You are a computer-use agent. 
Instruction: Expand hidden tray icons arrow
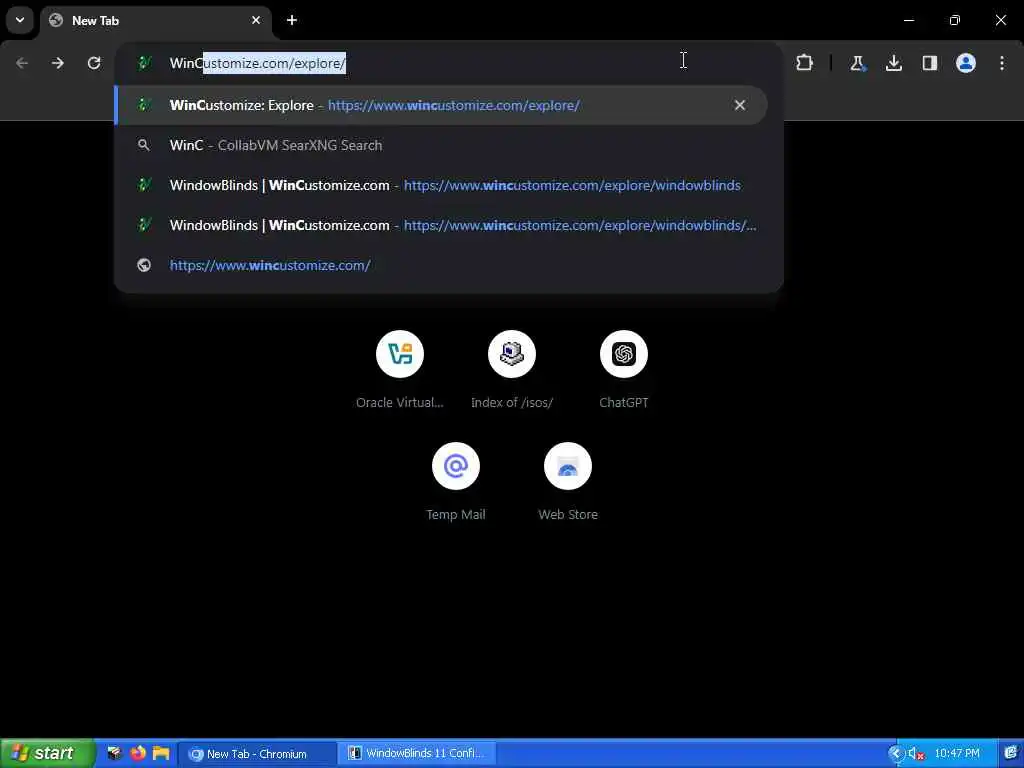(895, 754)
